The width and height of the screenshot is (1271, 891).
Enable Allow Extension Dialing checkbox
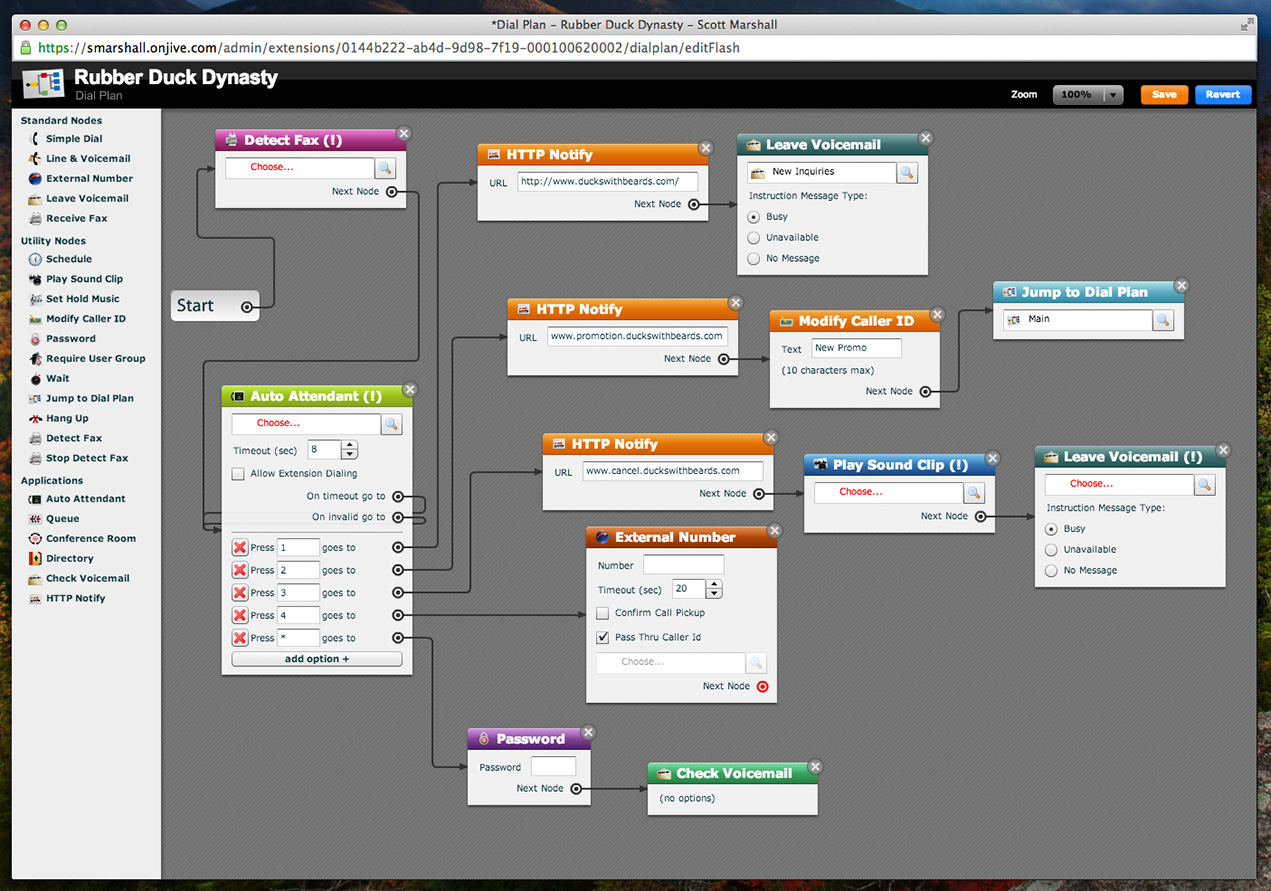[238, 474]
